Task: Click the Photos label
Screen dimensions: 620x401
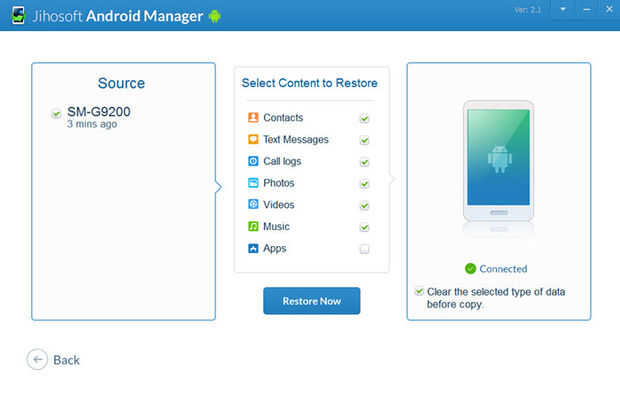Action: click(x=279, y=183)
